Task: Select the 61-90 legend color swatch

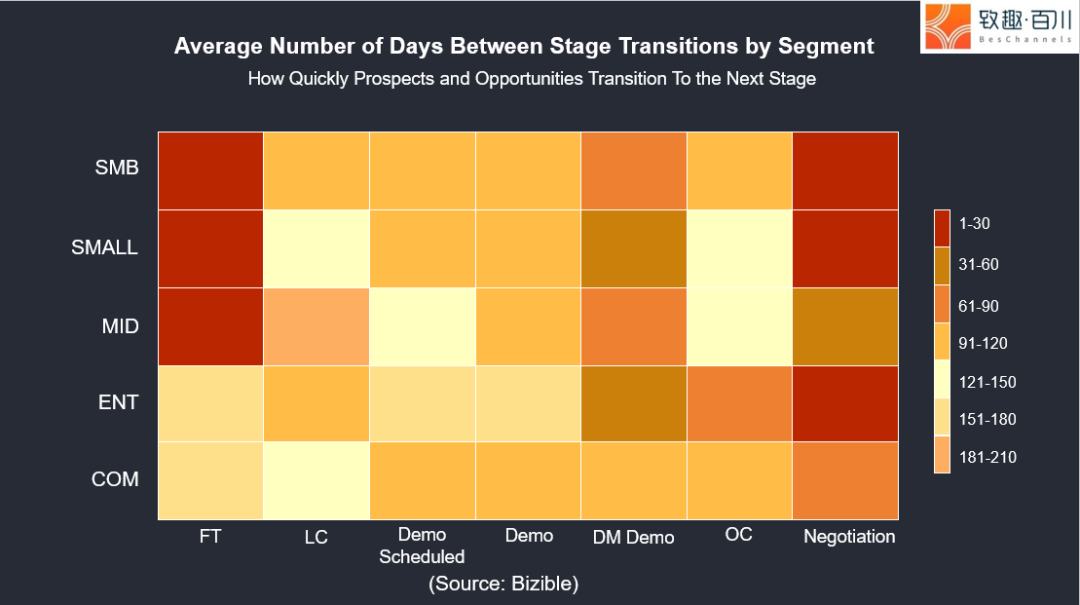Action: click(942, 303)
